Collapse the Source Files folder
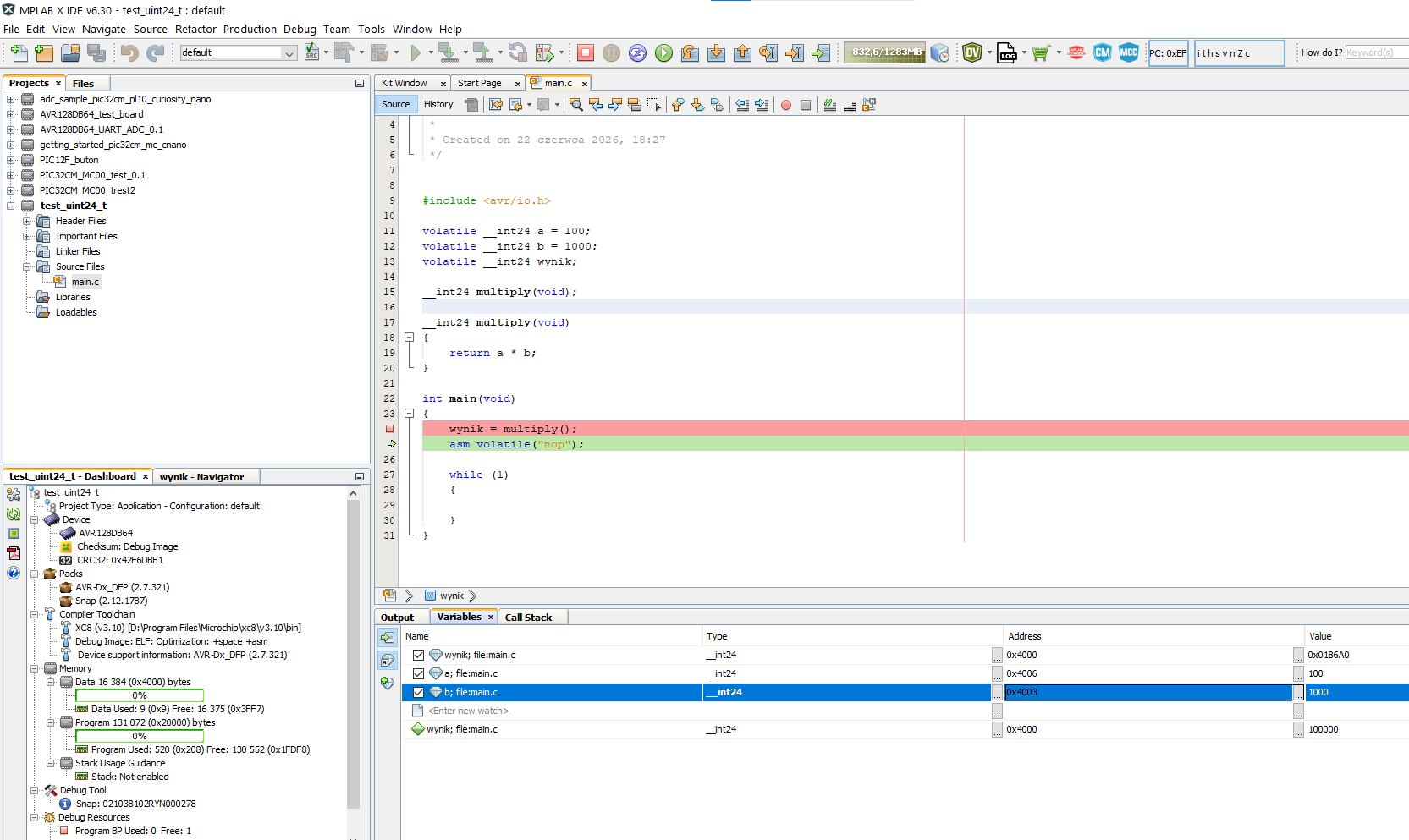 (x=26, y=266)
